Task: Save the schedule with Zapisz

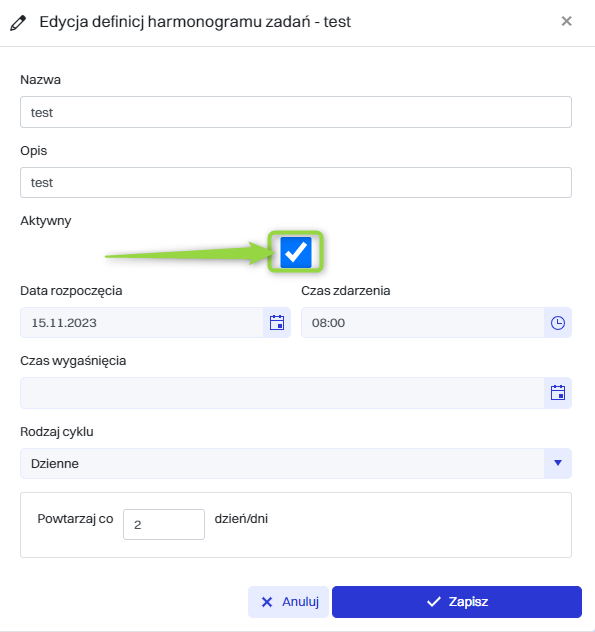Action: tap(457, 602)
